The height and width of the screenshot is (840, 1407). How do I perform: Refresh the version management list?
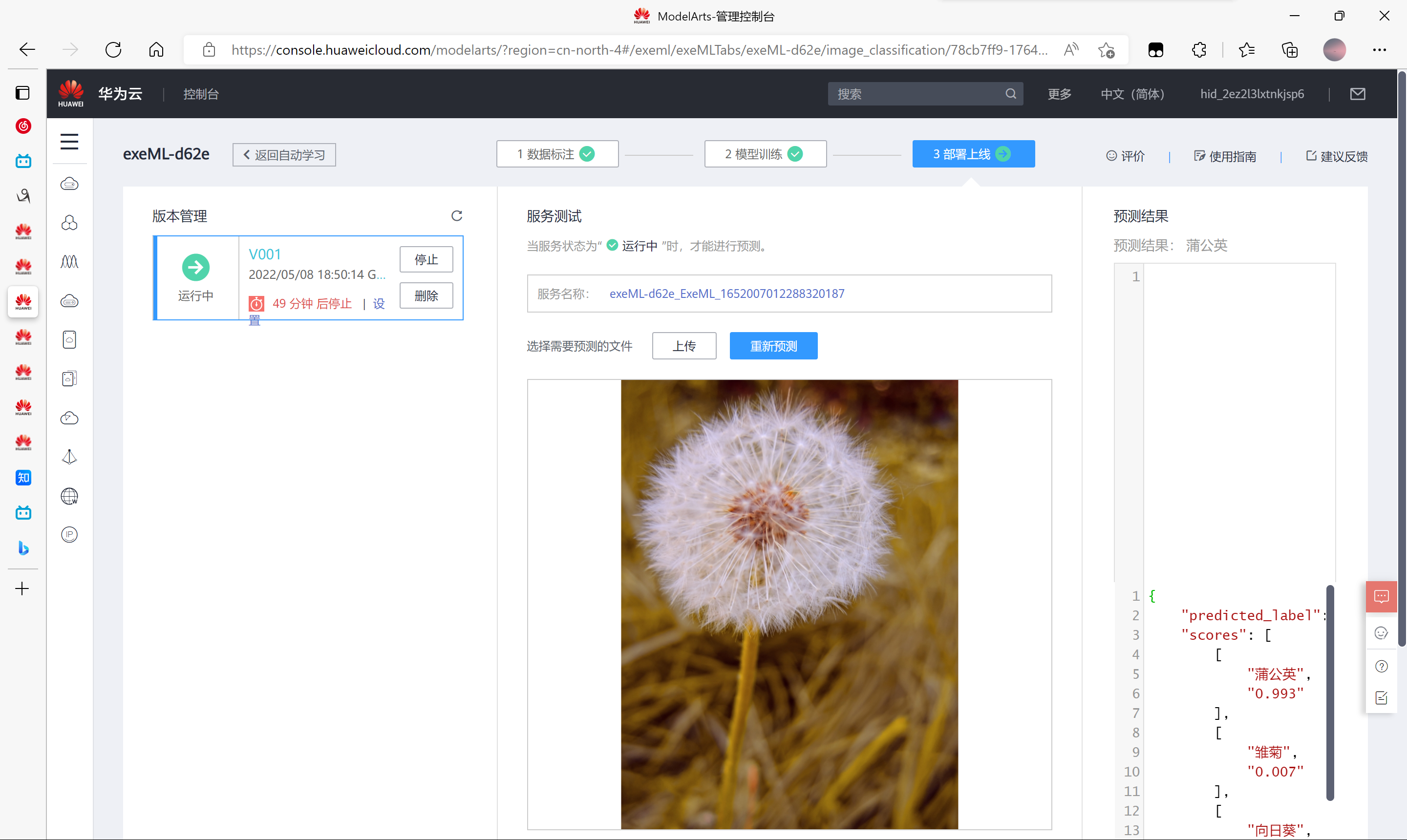(x=456, y=216)
